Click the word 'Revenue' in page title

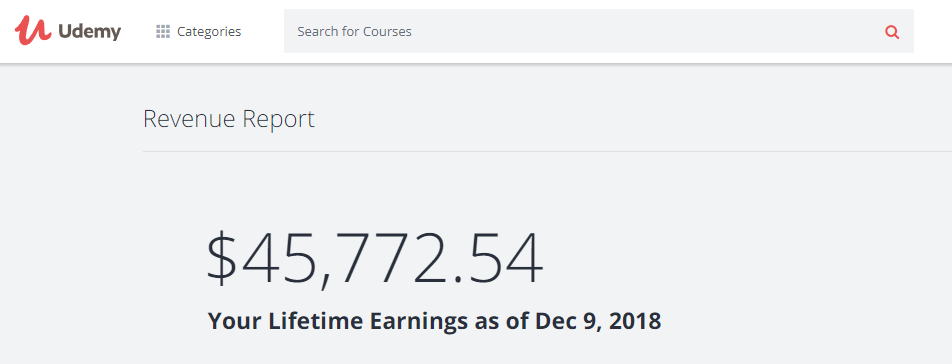[189, 119]
